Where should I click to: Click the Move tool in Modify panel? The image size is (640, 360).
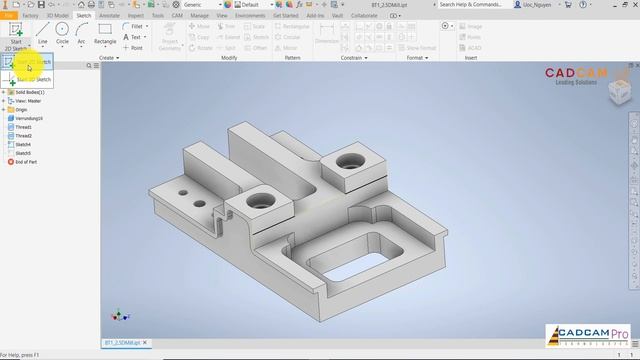coord(199,26)
